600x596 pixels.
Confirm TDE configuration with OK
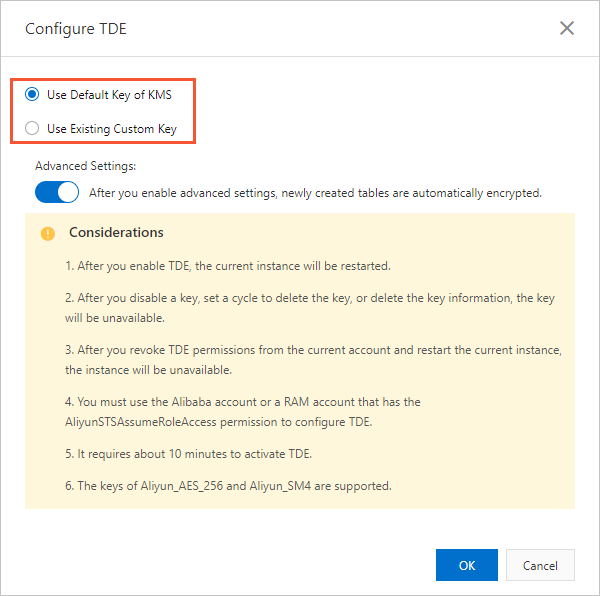pos(466,565)
